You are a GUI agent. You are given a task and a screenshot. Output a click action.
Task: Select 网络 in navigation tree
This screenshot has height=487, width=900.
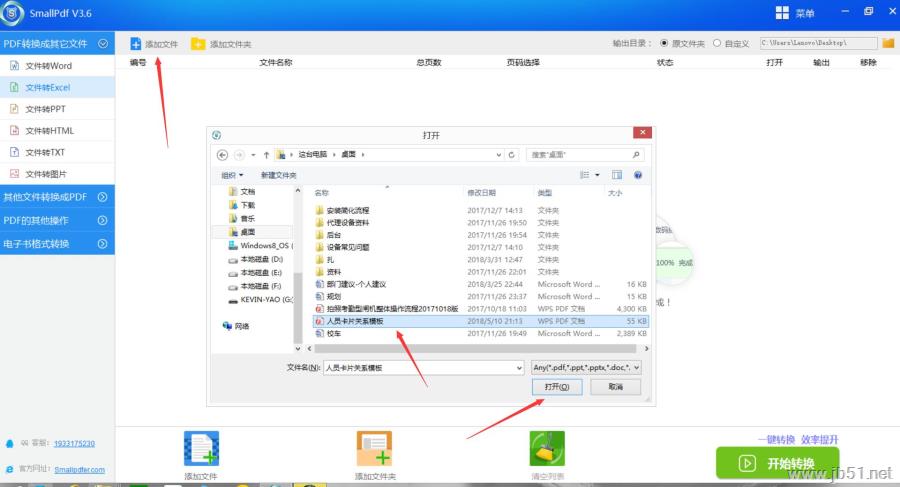coord(236,326)
